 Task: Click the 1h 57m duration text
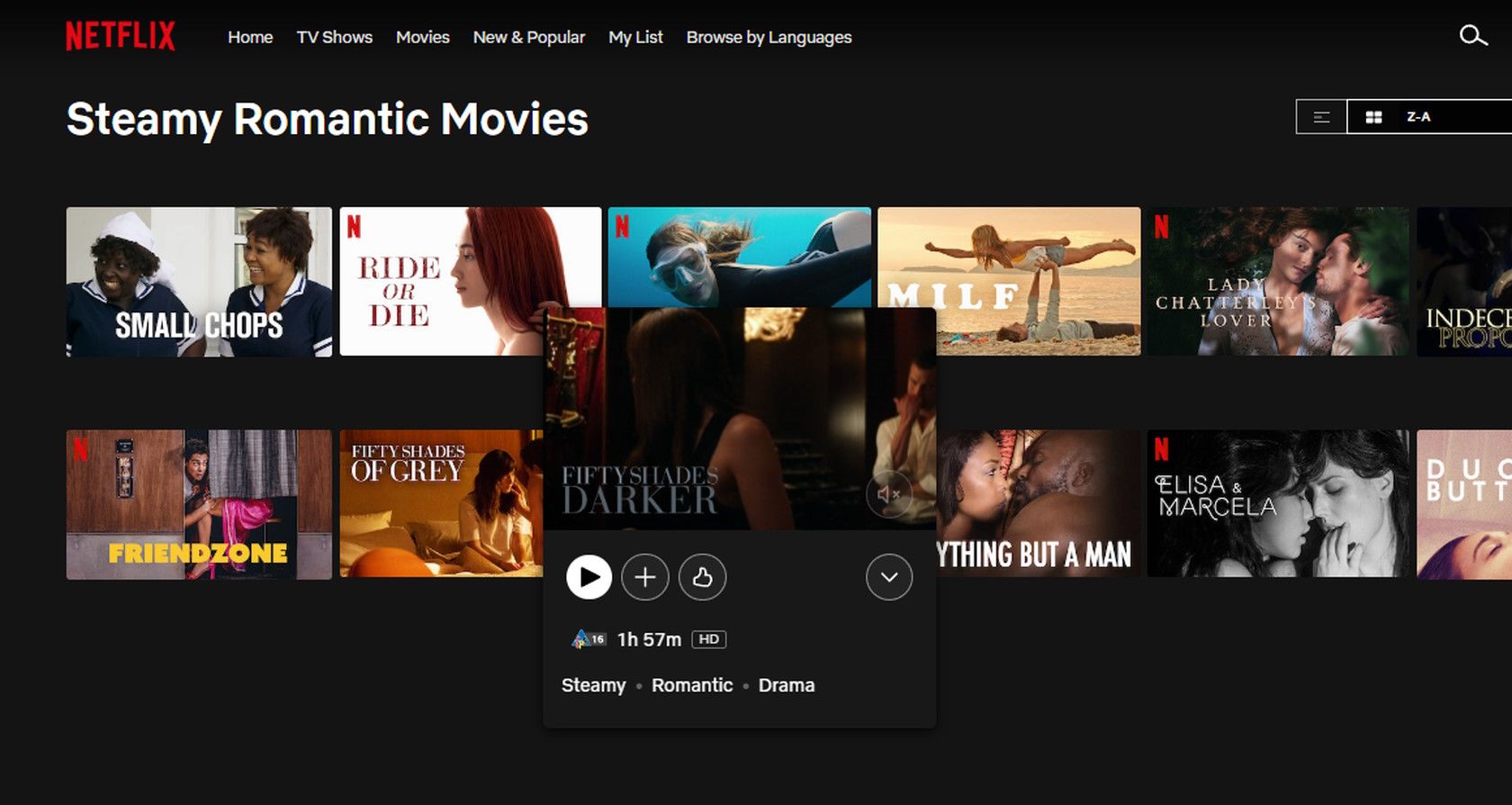pyautogui.click(x=649, y=639)
